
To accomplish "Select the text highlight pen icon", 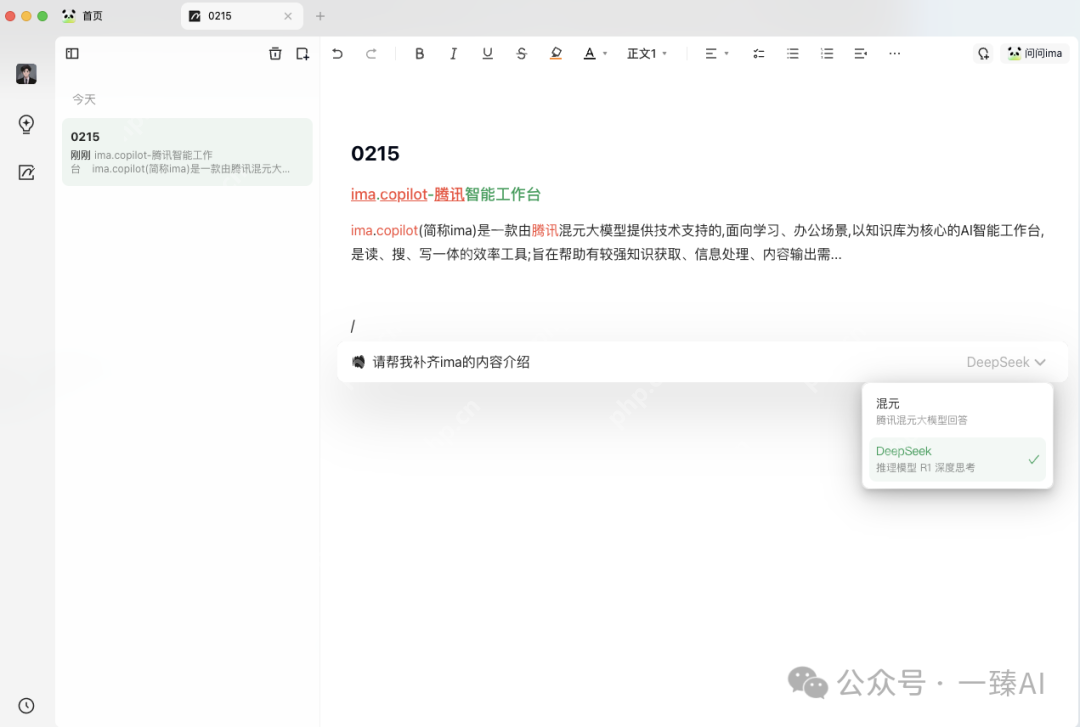I will tap(556, 53).
